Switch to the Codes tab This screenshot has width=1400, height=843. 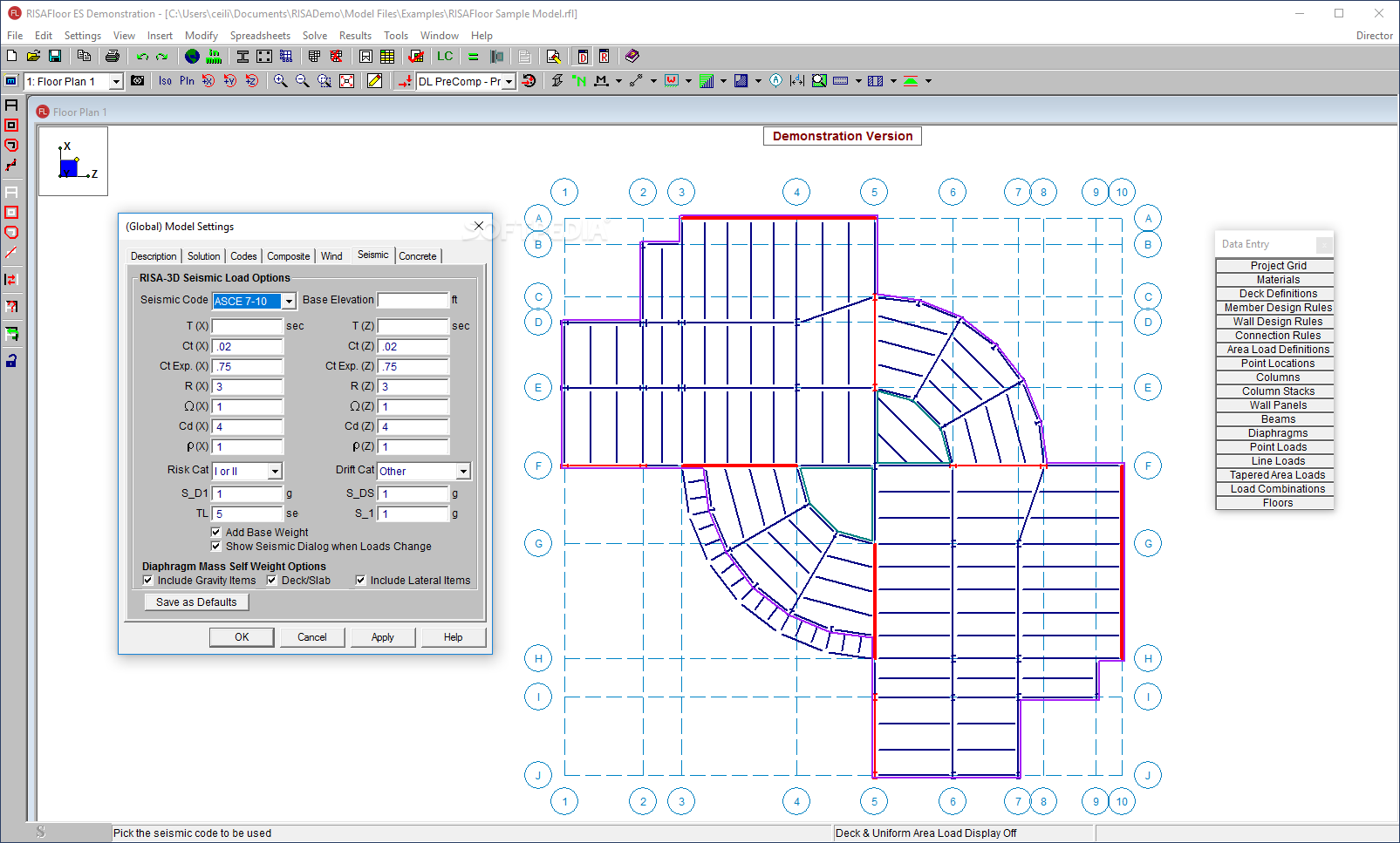[x=243, y=256]
